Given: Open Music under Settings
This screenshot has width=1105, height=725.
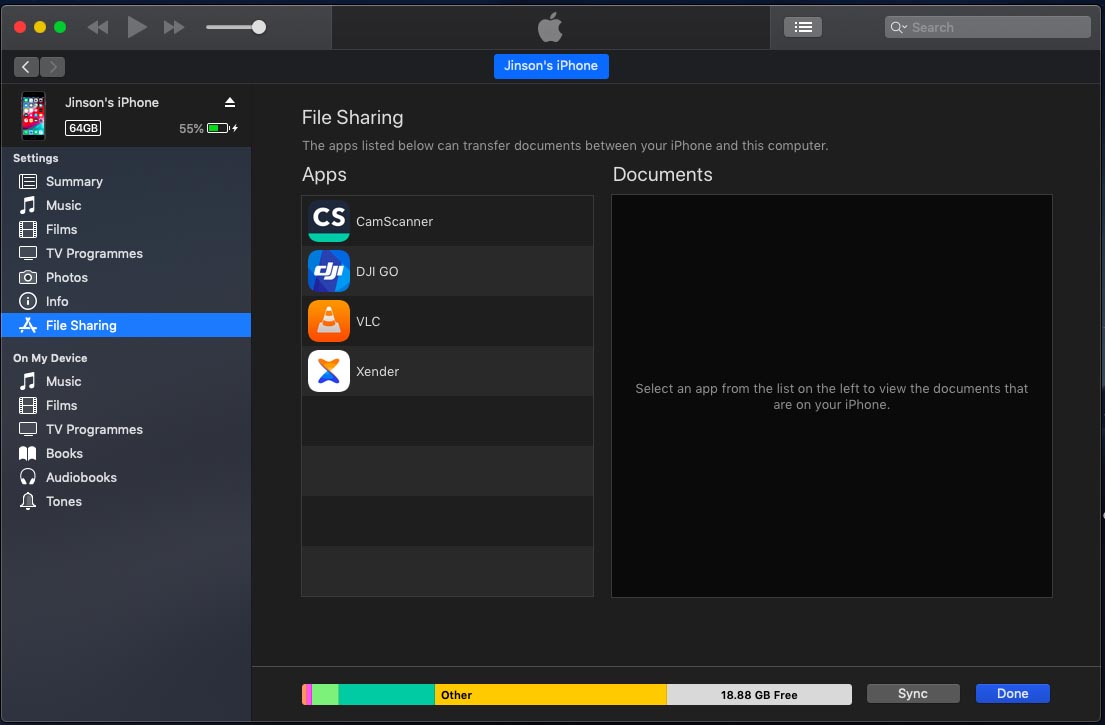Looking at the screenshot, I should coord(126,206).
